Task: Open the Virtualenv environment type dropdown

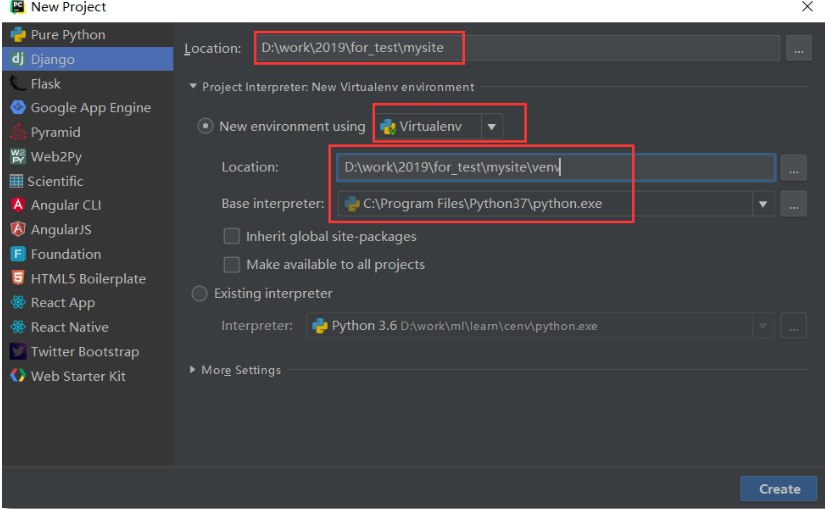Action: coord(491,126)
